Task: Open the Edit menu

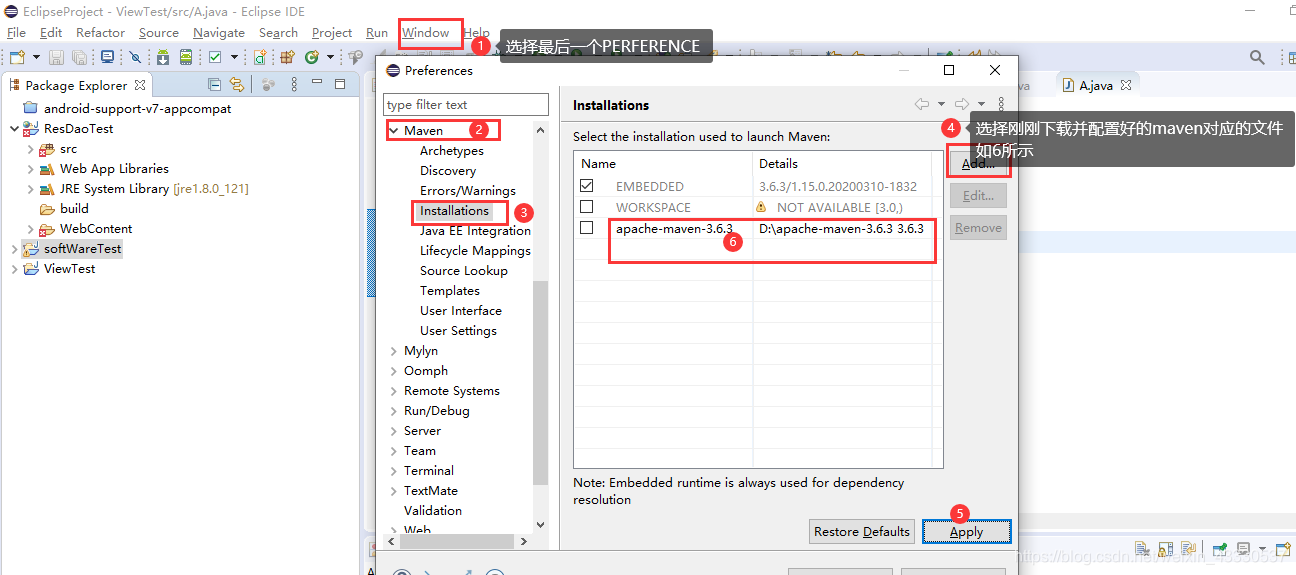Action: (x=51, y=33)
